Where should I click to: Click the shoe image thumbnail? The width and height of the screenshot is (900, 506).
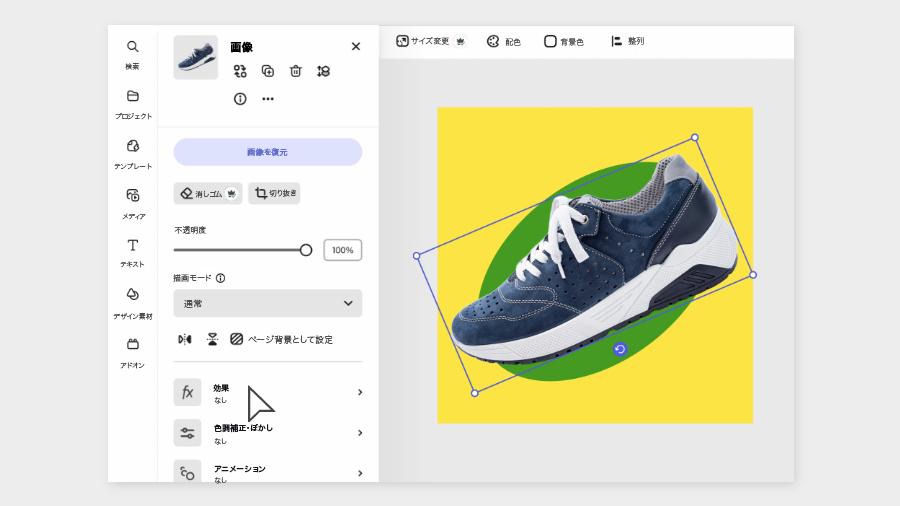[x=196, y=57]
